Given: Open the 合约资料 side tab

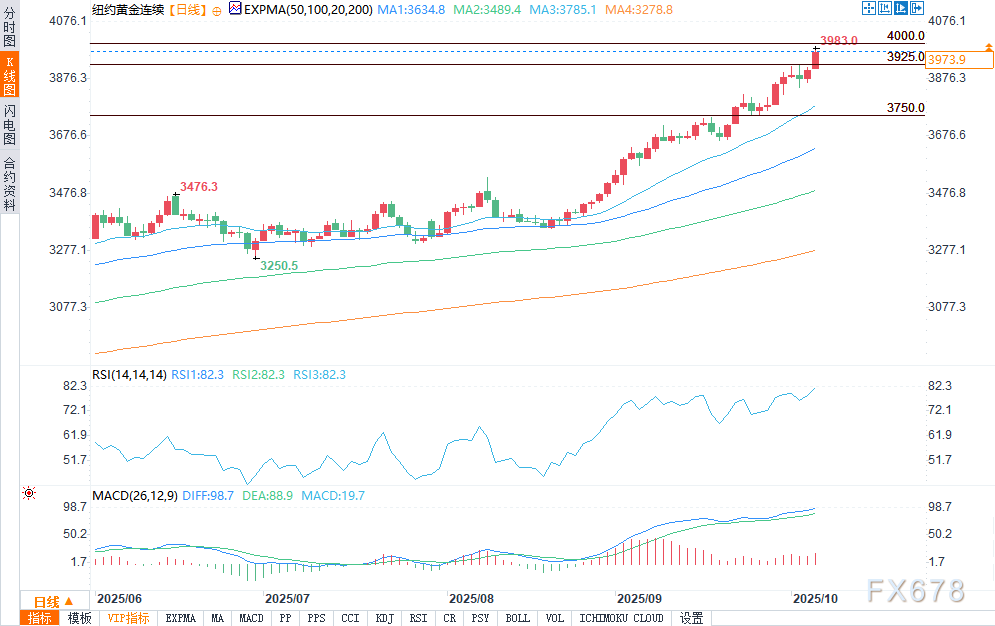Looking at the screenshot, I should (9, 184).
